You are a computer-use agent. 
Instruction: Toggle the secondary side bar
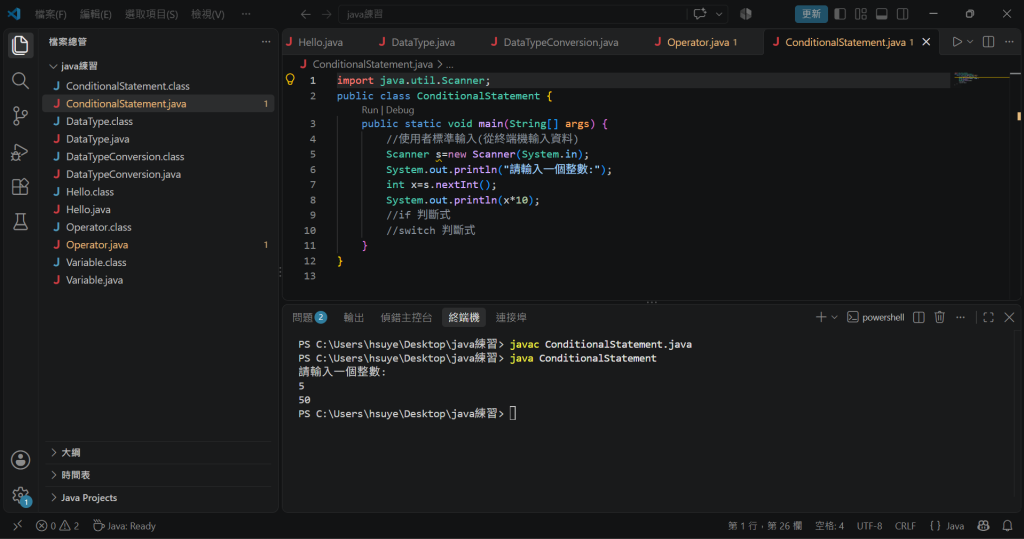tap(903, 14)
